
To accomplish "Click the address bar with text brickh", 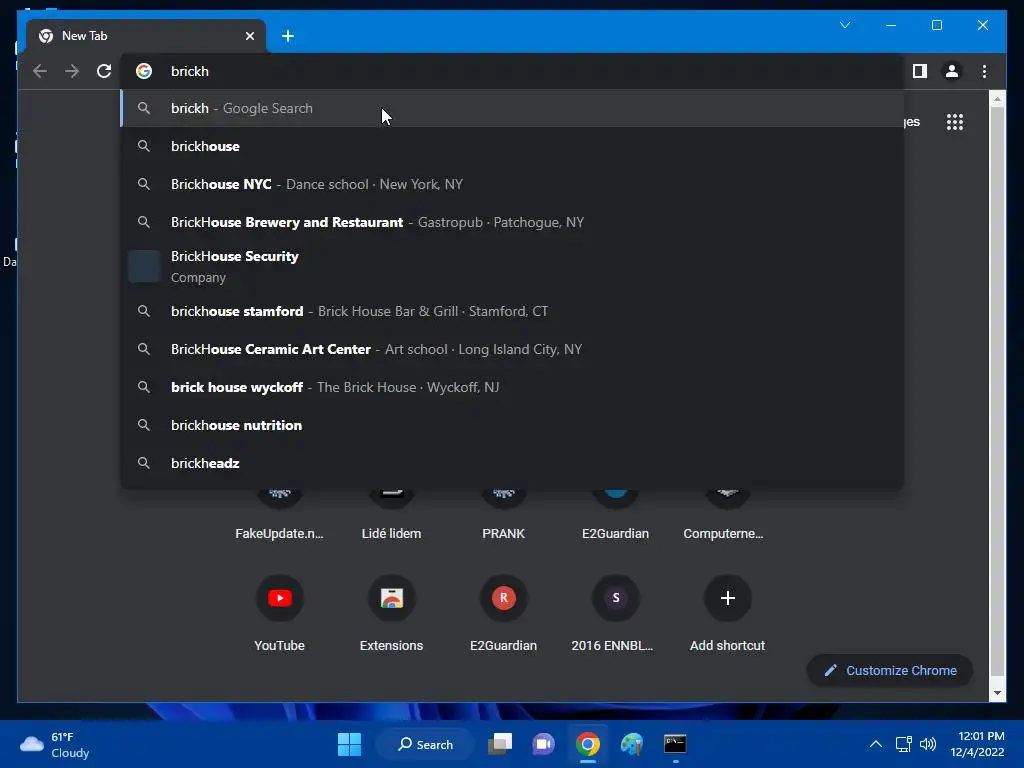I will click(x=512, y=71).
